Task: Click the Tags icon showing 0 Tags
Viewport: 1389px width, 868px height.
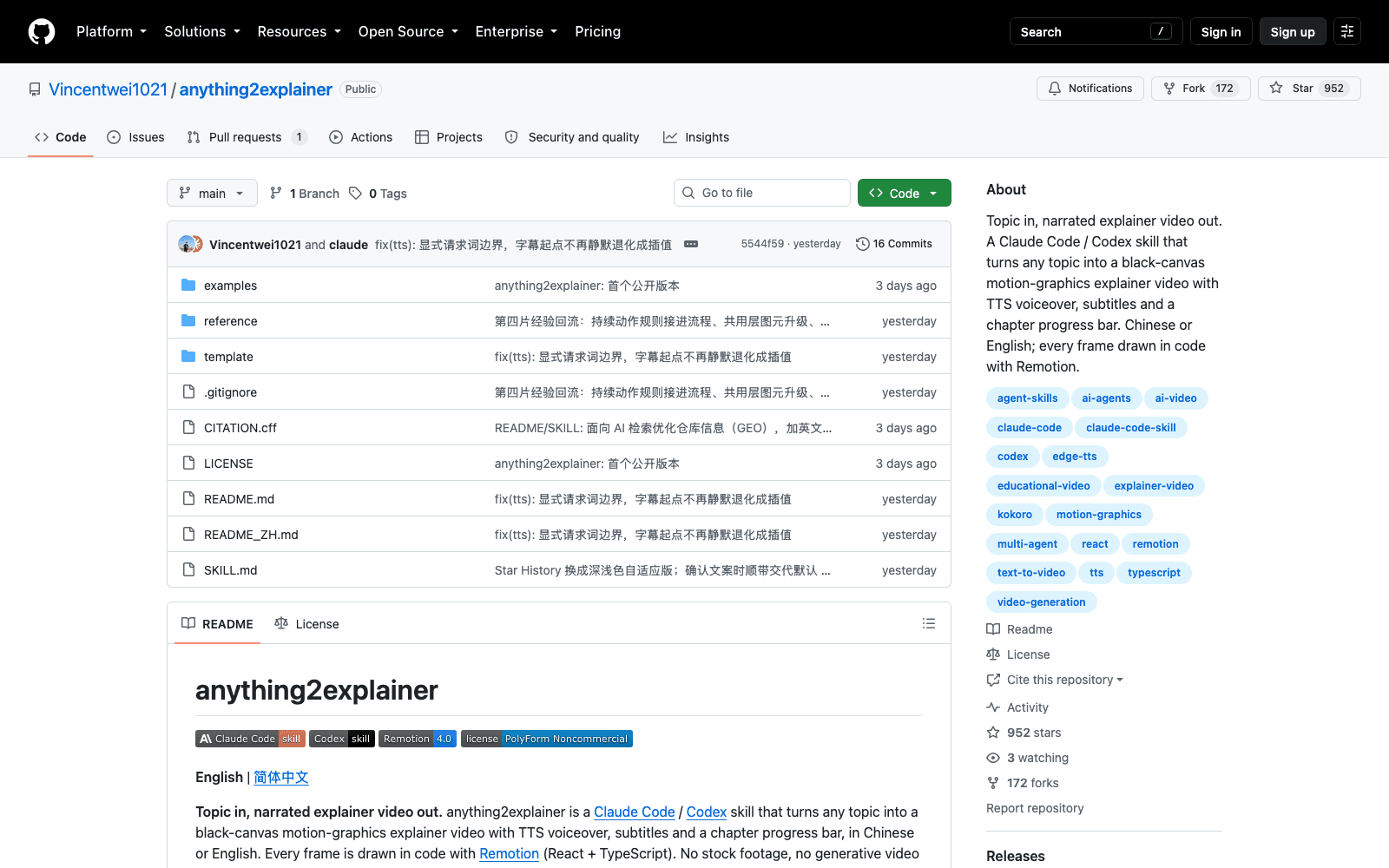Action: coord(355,193)
